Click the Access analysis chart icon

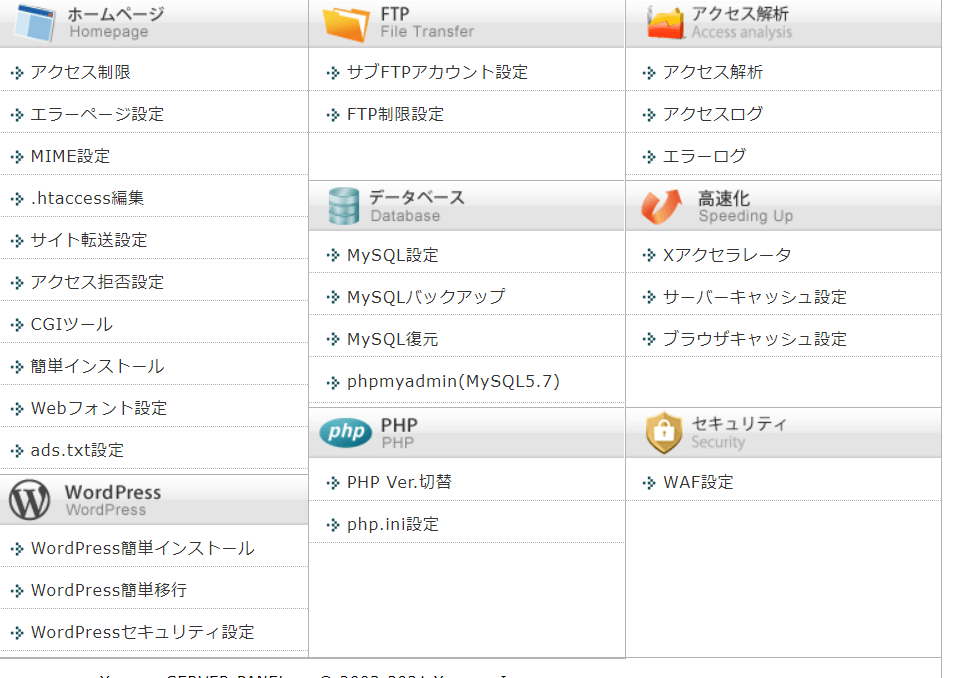(x=664, y=22)
